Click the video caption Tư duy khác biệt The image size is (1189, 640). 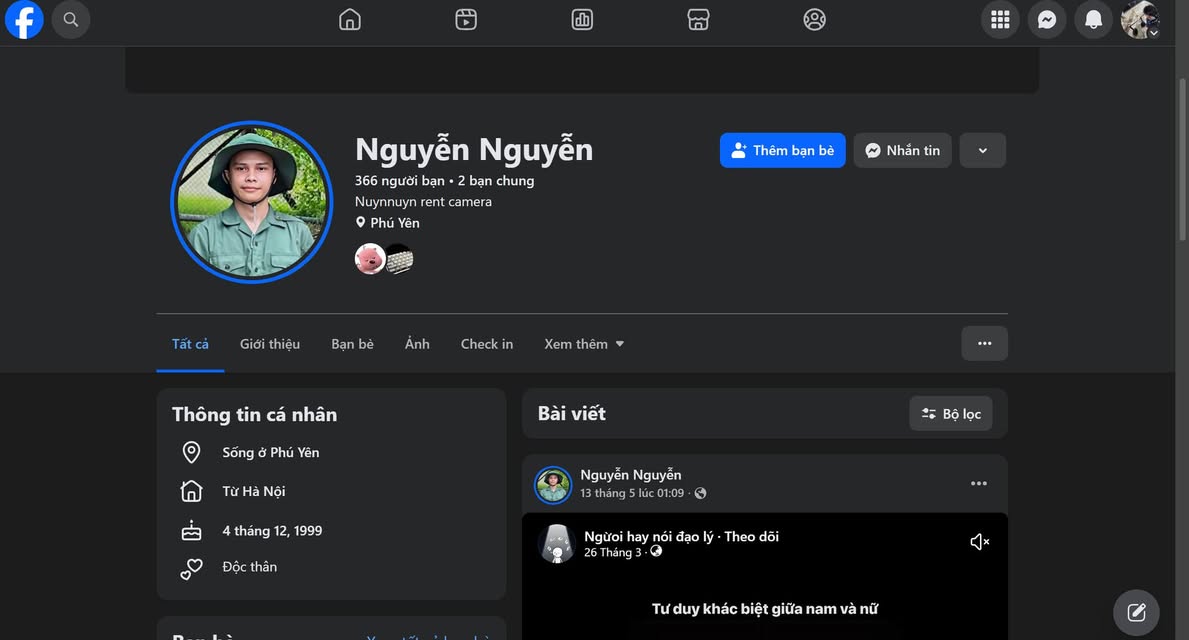[x=765, y=609]
